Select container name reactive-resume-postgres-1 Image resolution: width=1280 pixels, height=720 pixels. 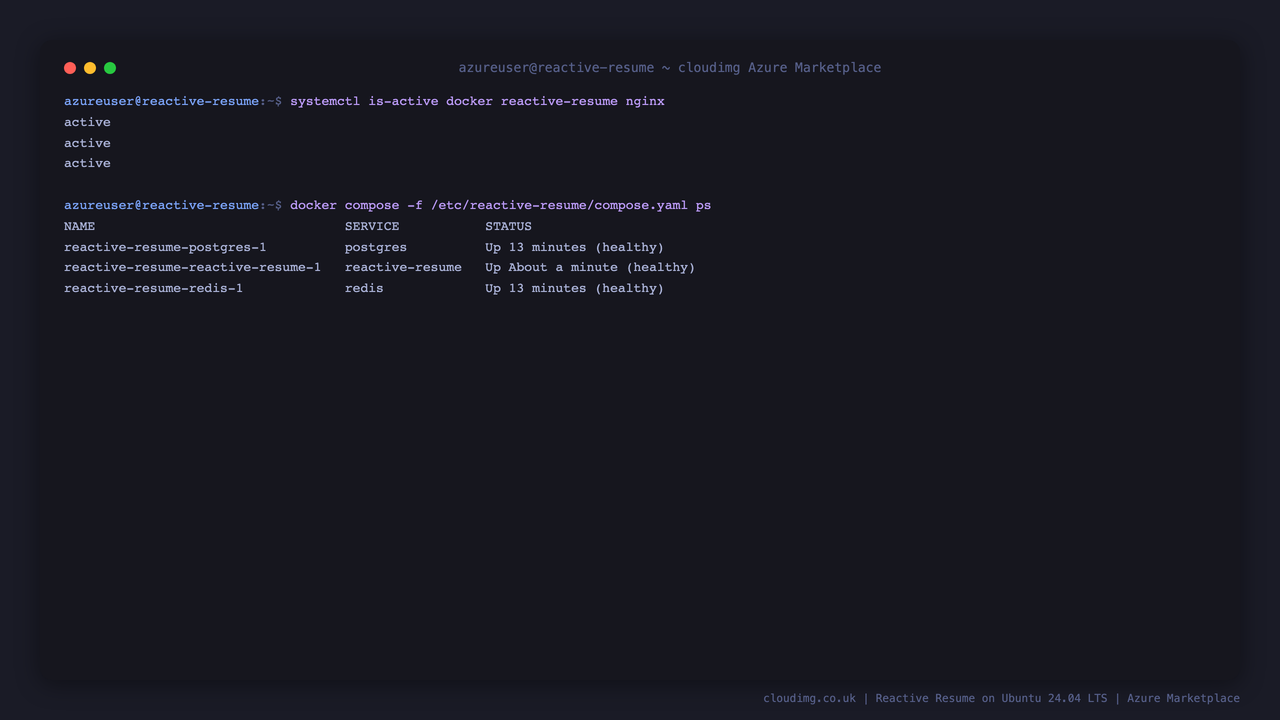coord(165,247)
